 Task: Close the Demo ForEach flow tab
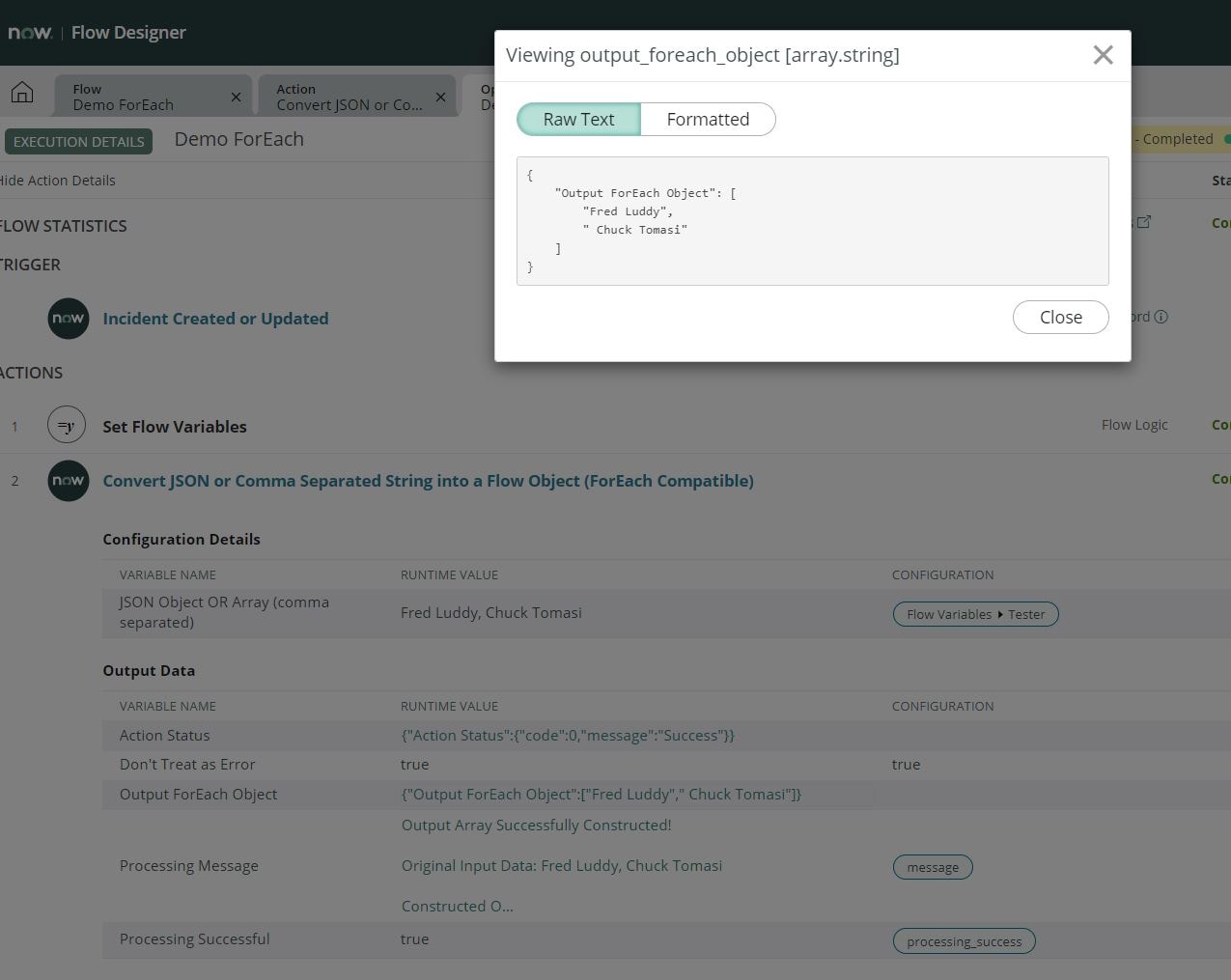click(x=237, y=98)
